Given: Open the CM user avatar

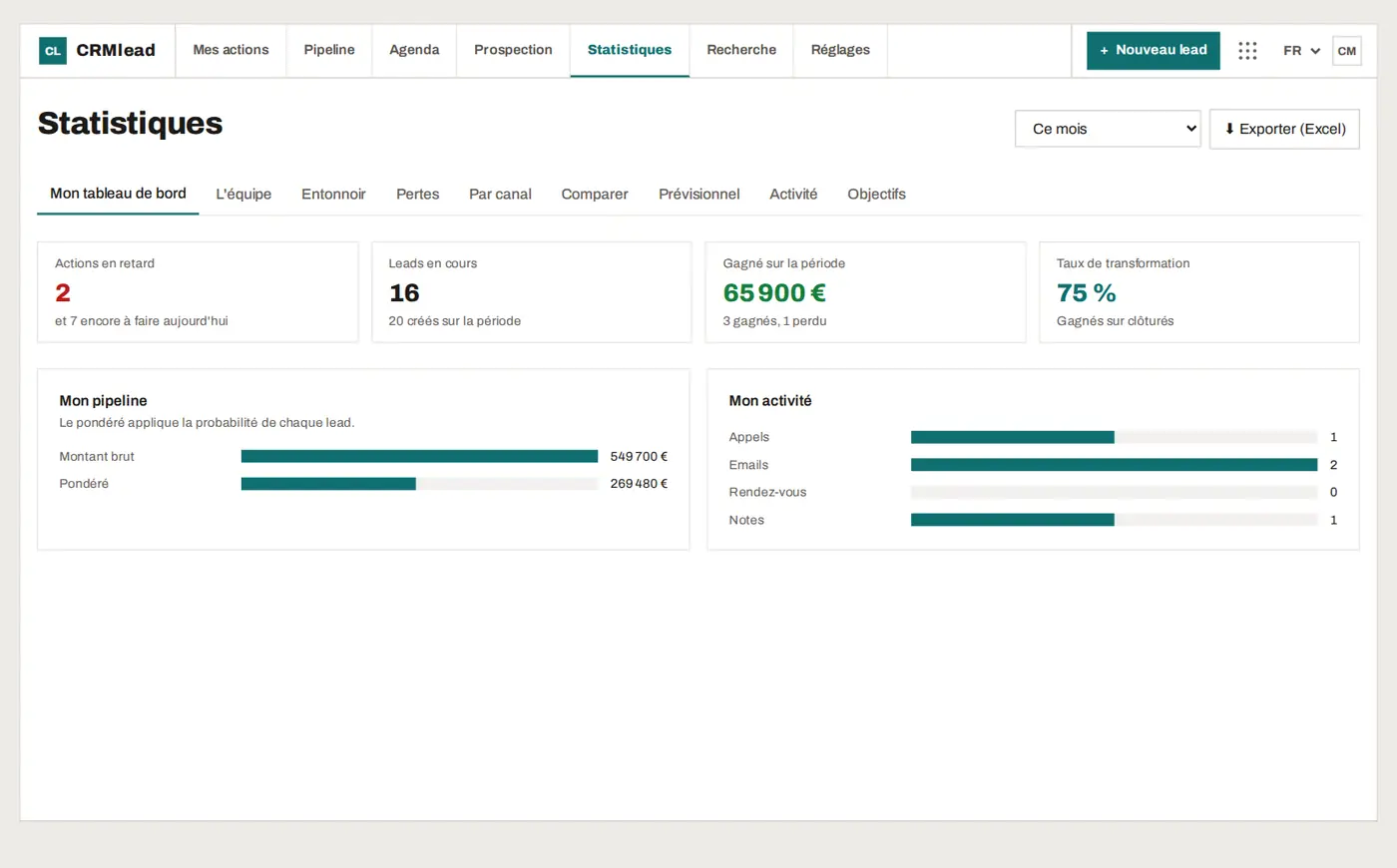Looking at the screenshot, I should [x=1347, y=51].
